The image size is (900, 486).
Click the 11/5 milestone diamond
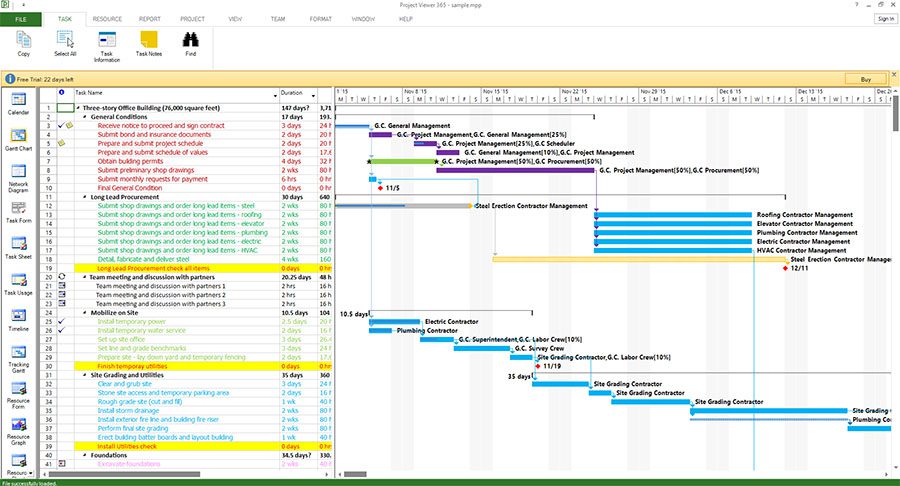point(381,188)
